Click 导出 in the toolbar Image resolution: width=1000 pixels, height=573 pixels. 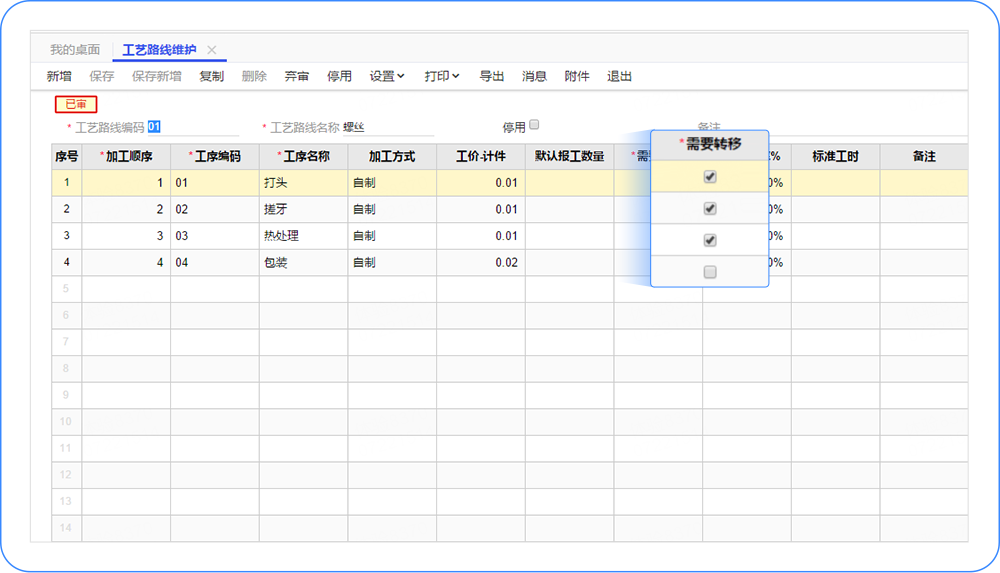point(492,77)
